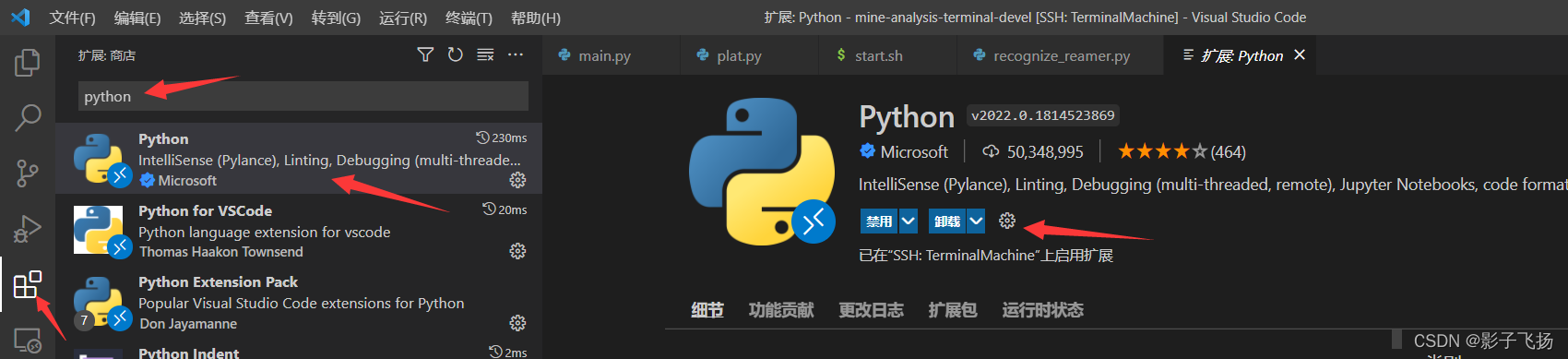Select the 更改日志 changelog tab
1568x359 pixels.
click(x=871, y=310)
